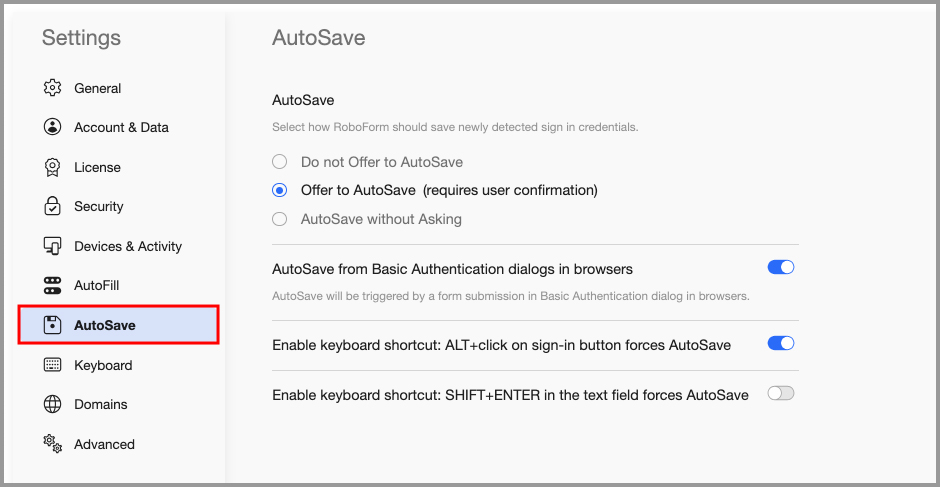Click the Domains globe icon

[53, 404]
